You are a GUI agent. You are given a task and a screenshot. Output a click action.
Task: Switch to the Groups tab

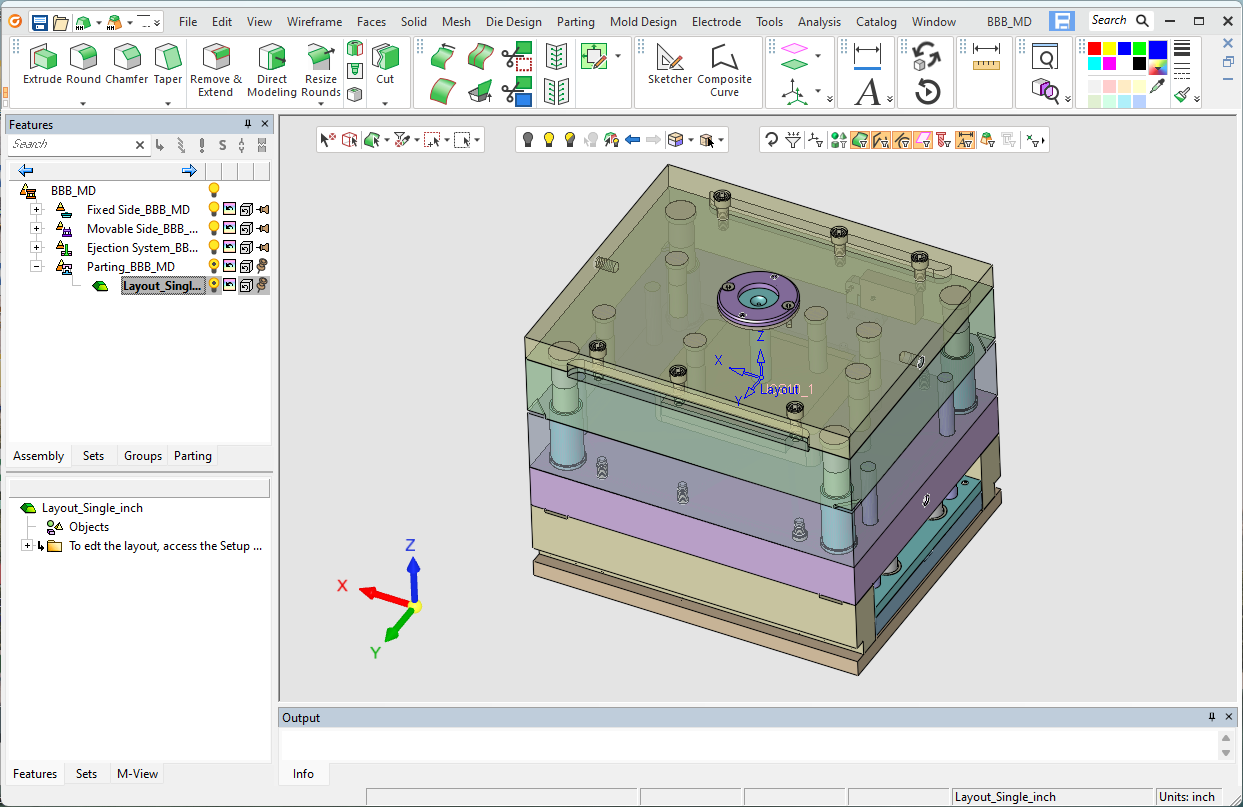pyautogui.click(x=143, y=456)
